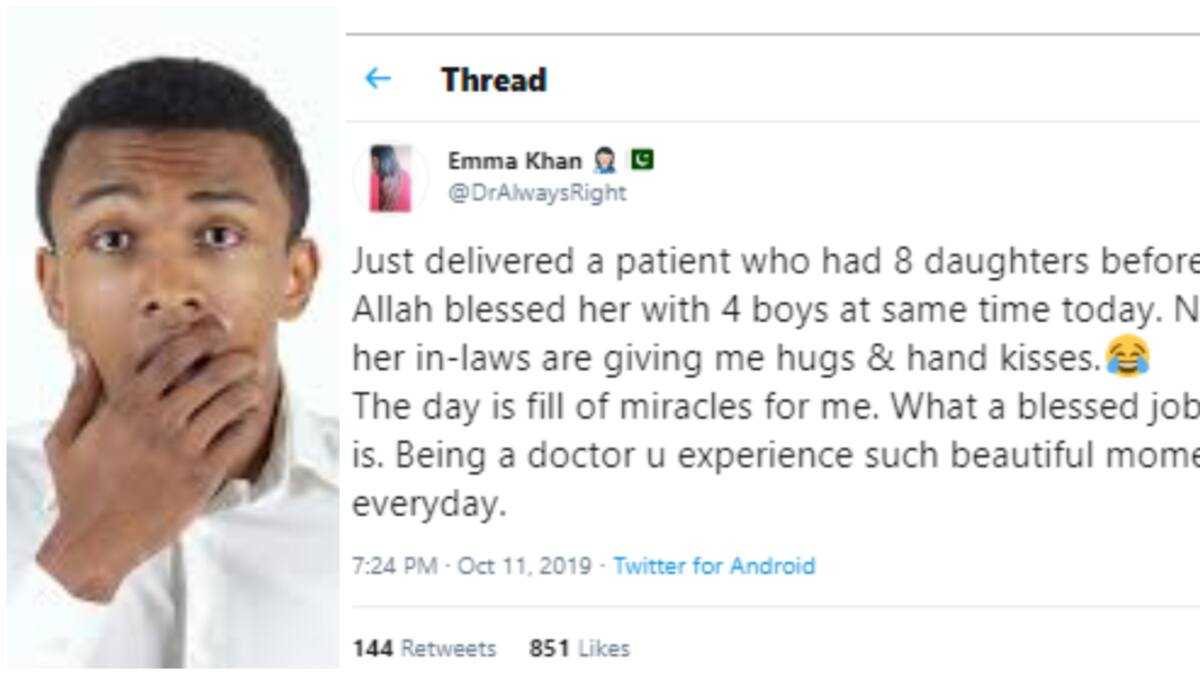
Task: View the 851 Likes list
Action: click(x=579, y=649)
